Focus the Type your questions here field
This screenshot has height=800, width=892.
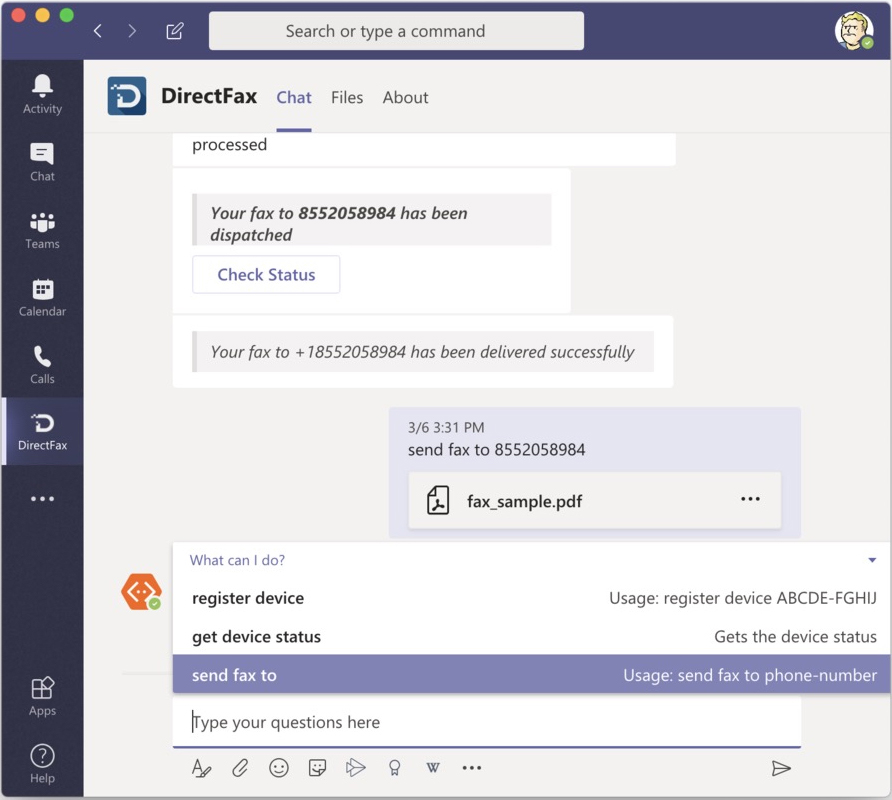[487, 722]
